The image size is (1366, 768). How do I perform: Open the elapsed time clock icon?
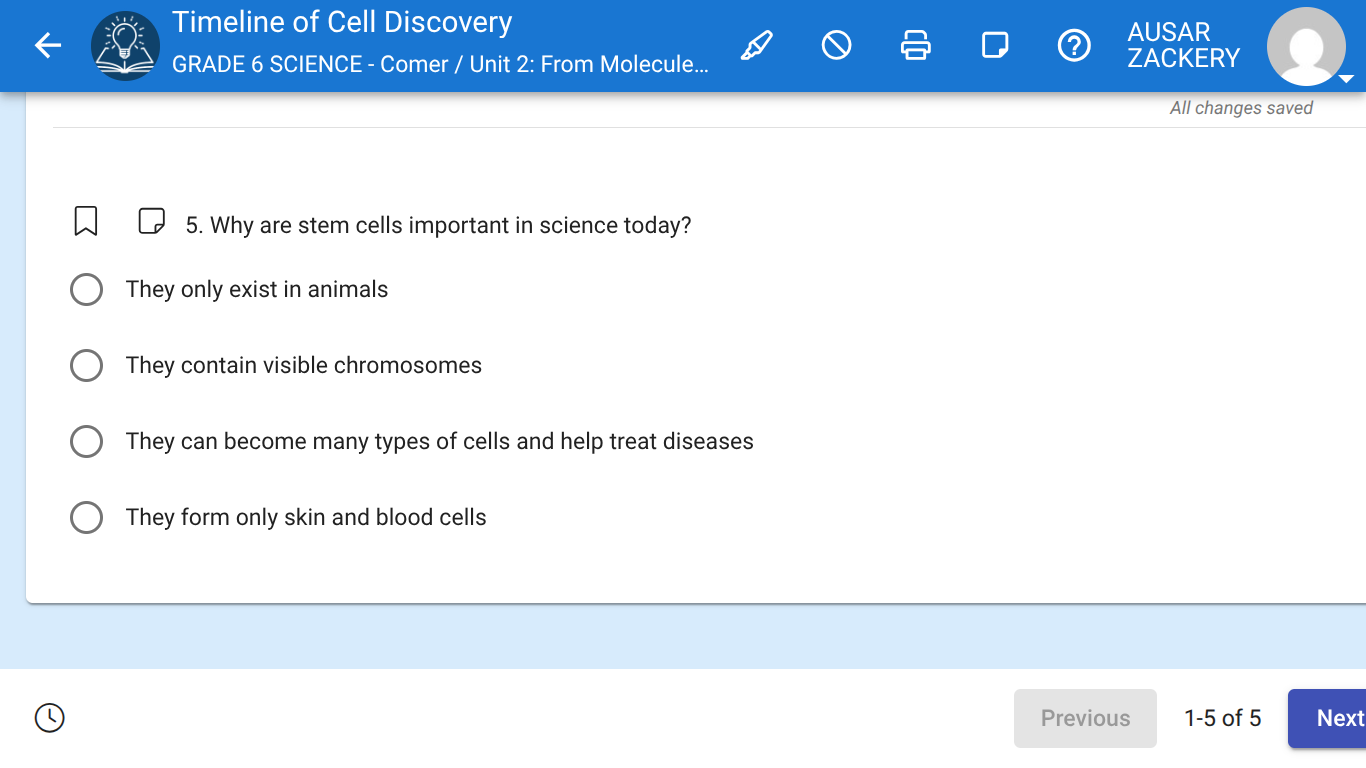tap(49, 718)
